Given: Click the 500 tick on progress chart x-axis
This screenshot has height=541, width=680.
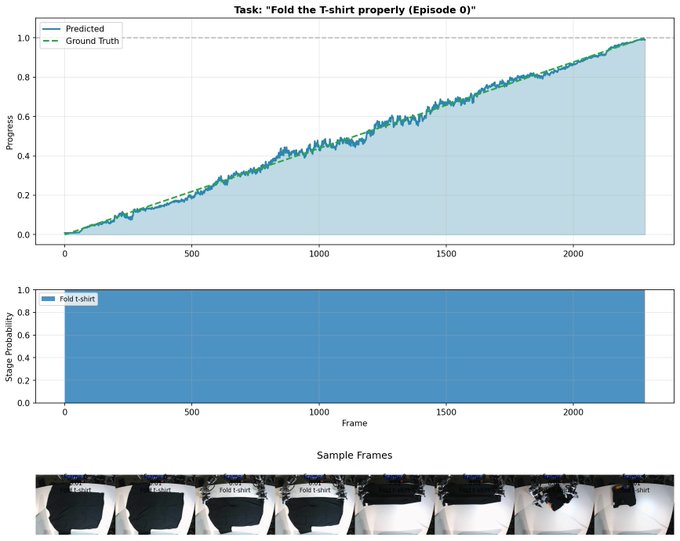Looking at the screenshot, I should tap(192, 254).
